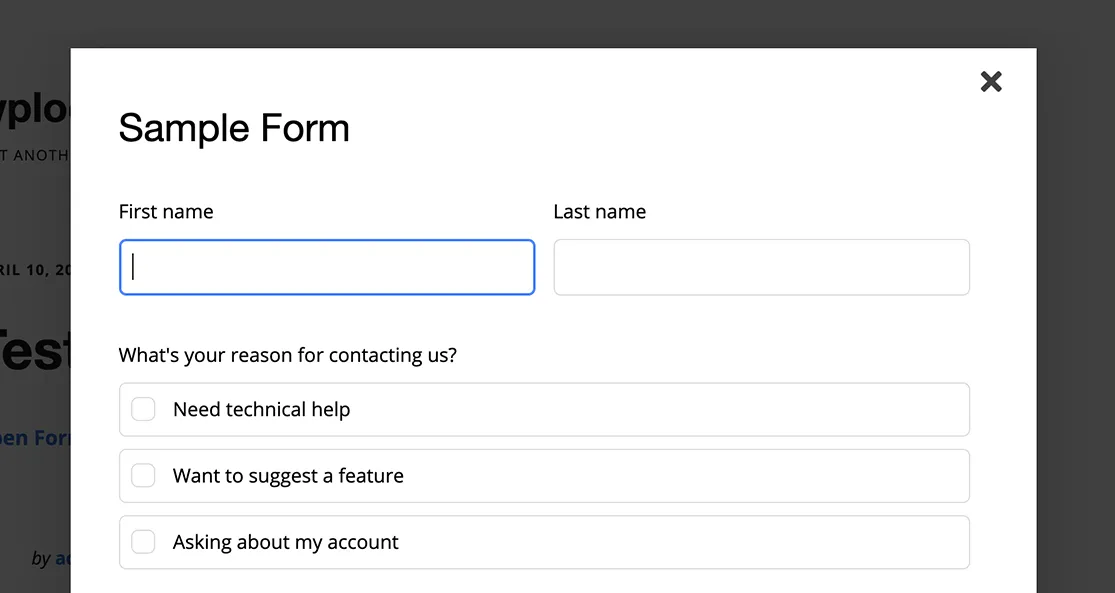Click the "Want to suggest a feature" label text

[x=288, y=476]
